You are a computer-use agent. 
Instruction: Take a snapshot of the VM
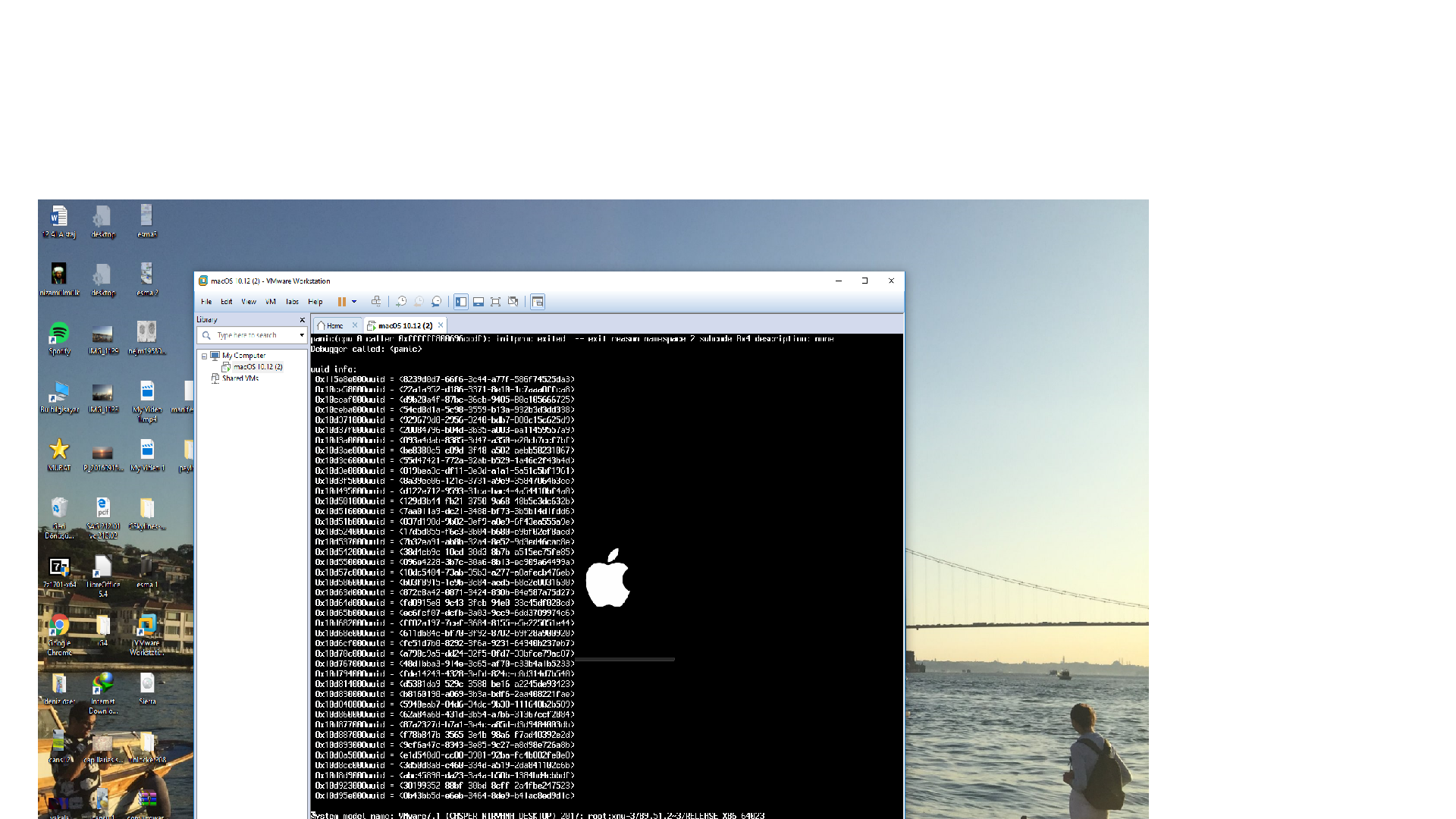[x=401, y=302]
